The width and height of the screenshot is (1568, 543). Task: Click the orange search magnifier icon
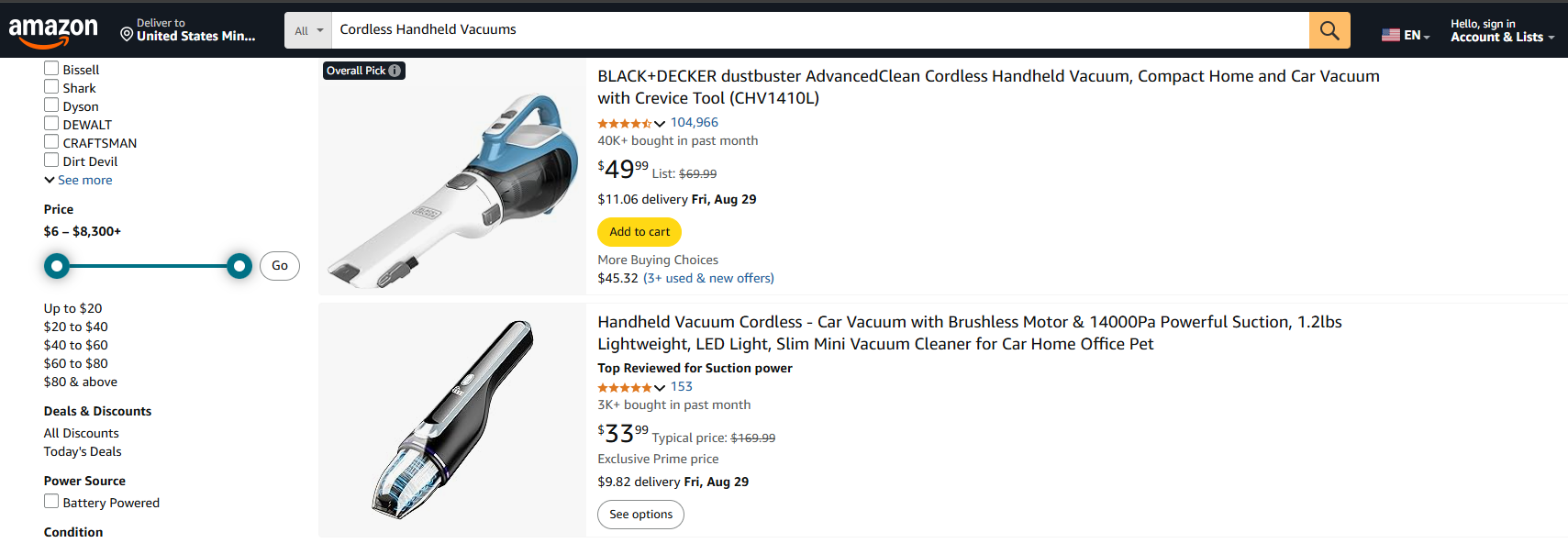[1329, 29]
